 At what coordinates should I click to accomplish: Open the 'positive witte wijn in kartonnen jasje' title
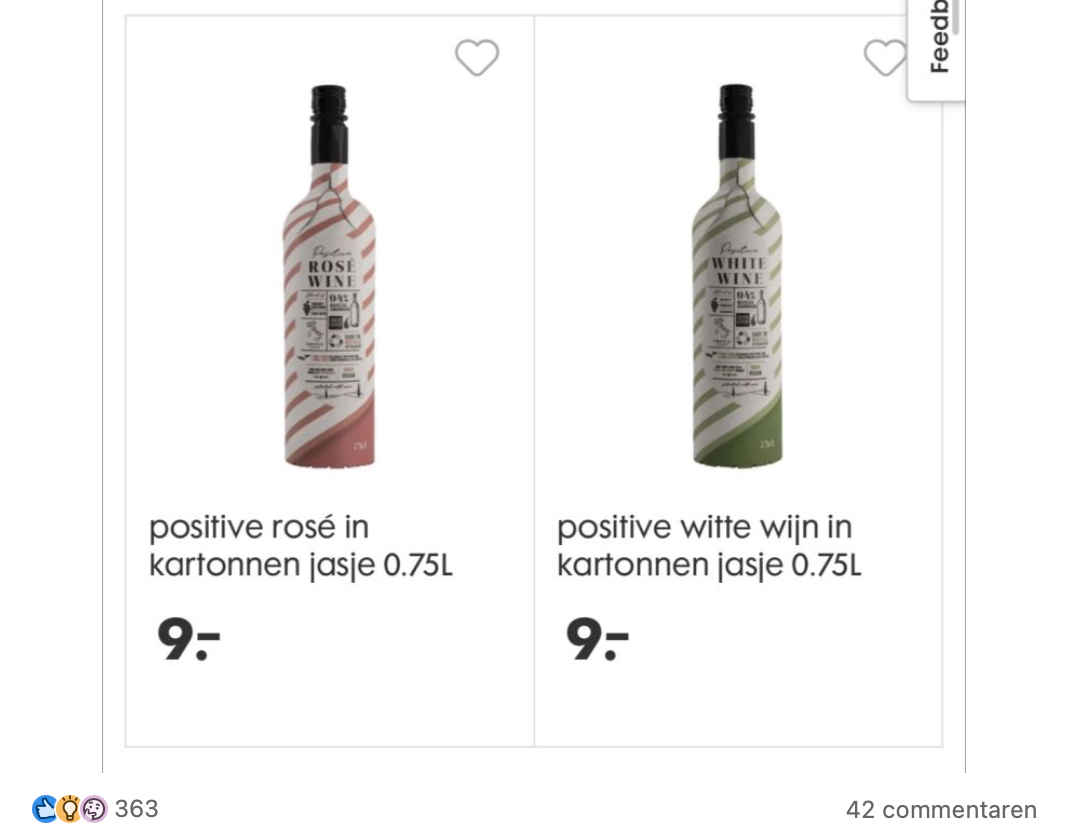(x=708, y=546)
